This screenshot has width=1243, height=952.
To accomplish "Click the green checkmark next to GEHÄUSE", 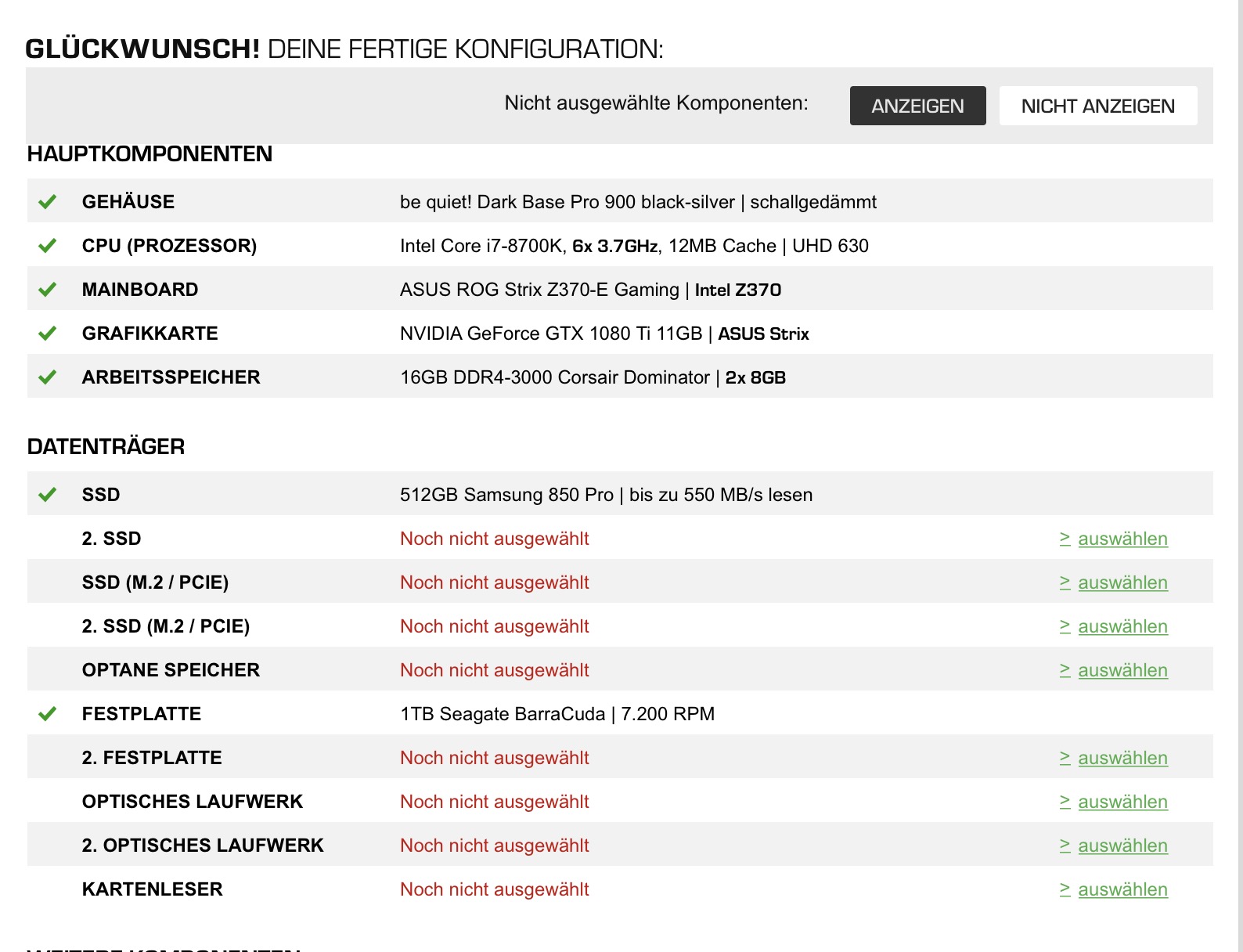I will (x=48, y=202).
